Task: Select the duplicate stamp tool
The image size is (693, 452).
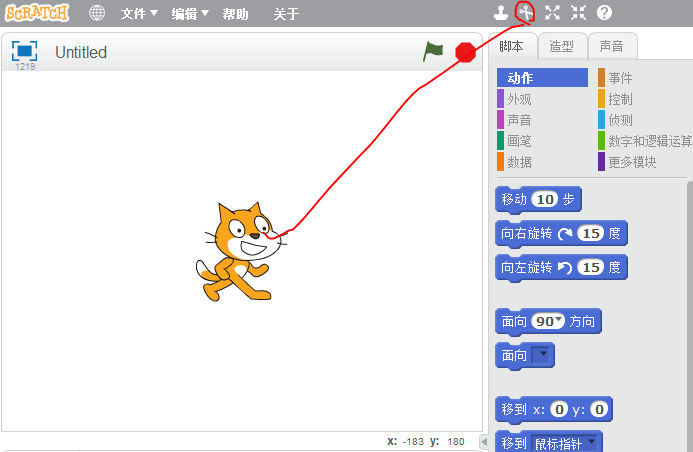Action: pyautogui.click(x=500, y=13)
